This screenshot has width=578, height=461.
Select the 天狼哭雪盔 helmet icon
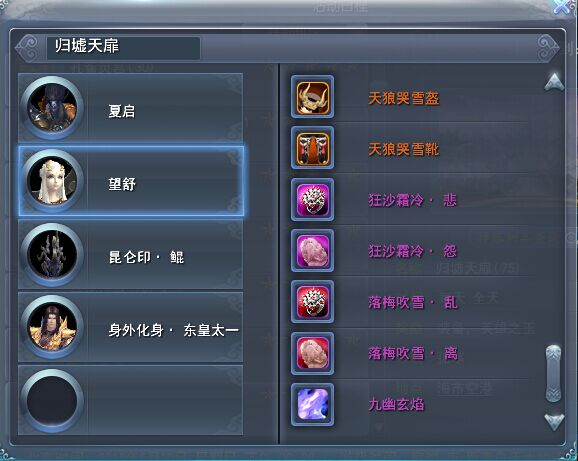(x=313, y=97)
